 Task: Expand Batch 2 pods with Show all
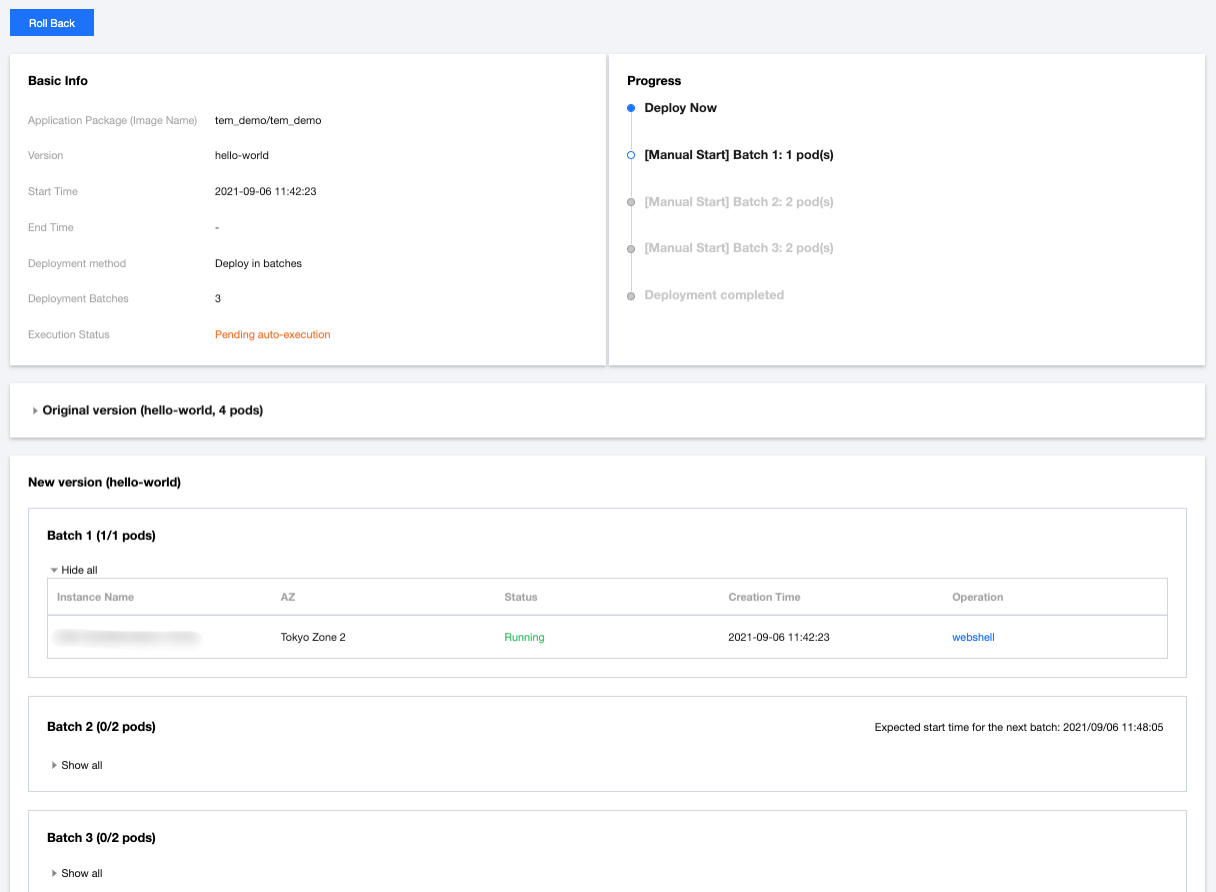point(81,765)
